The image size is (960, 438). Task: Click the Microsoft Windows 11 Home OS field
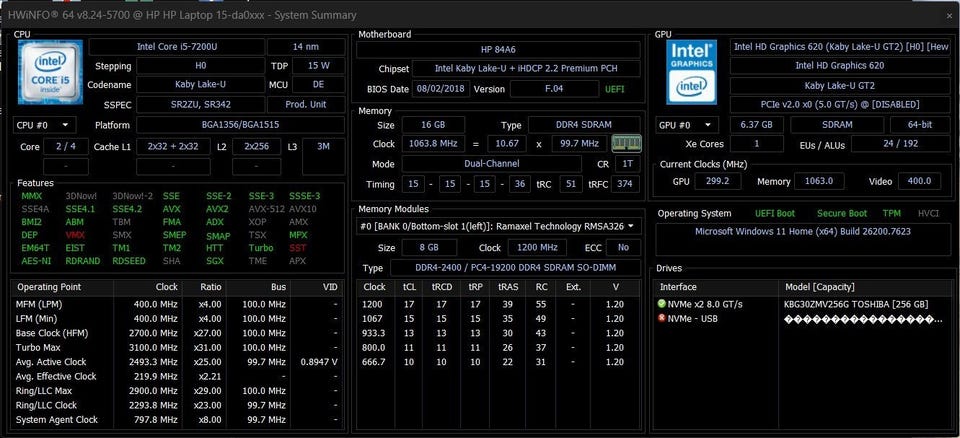(803, 231)
